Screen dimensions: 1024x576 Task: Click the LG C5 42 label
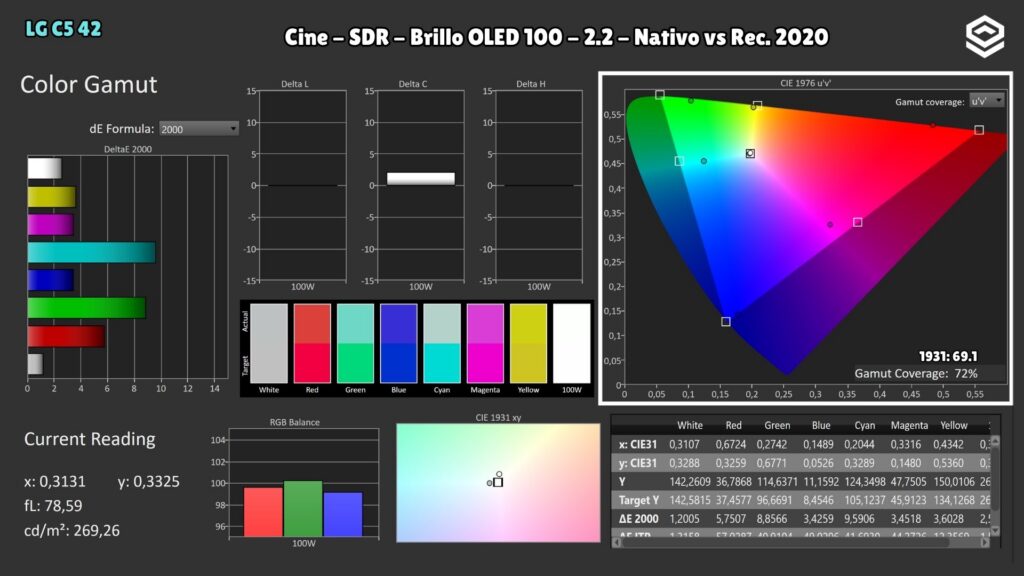(x=63, y=29)
